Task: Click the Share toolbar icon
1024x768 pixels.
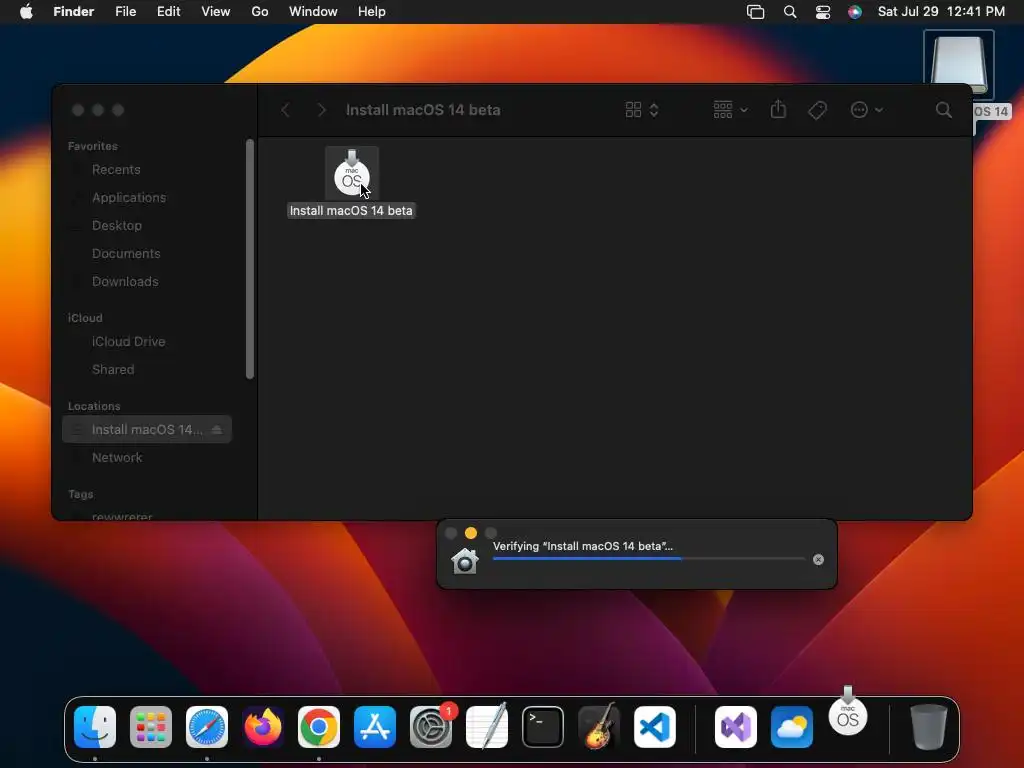Action: click(x=778, y=110)
